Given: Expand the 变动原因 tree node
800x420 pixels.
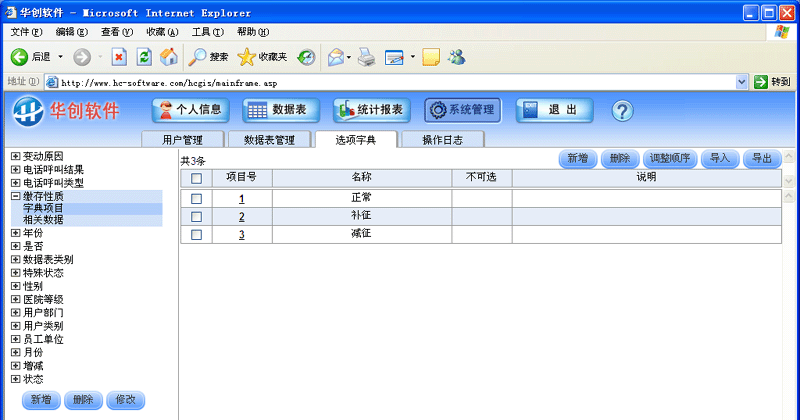Looking at the screenshot, I should (x=16, y=156).
